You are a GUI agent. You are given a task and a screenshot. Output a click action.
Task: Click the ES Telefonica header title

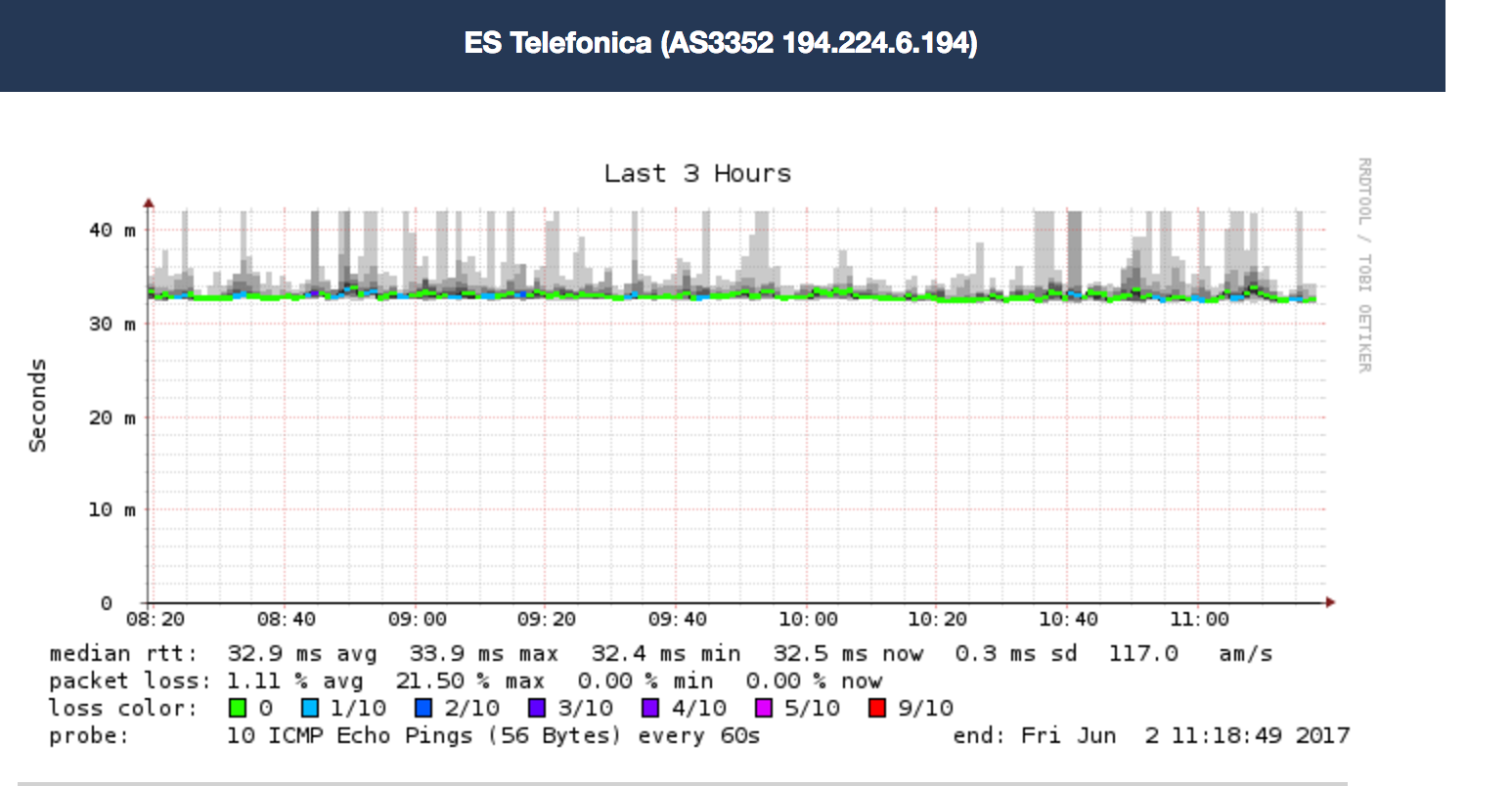click(x=721, y=44)
